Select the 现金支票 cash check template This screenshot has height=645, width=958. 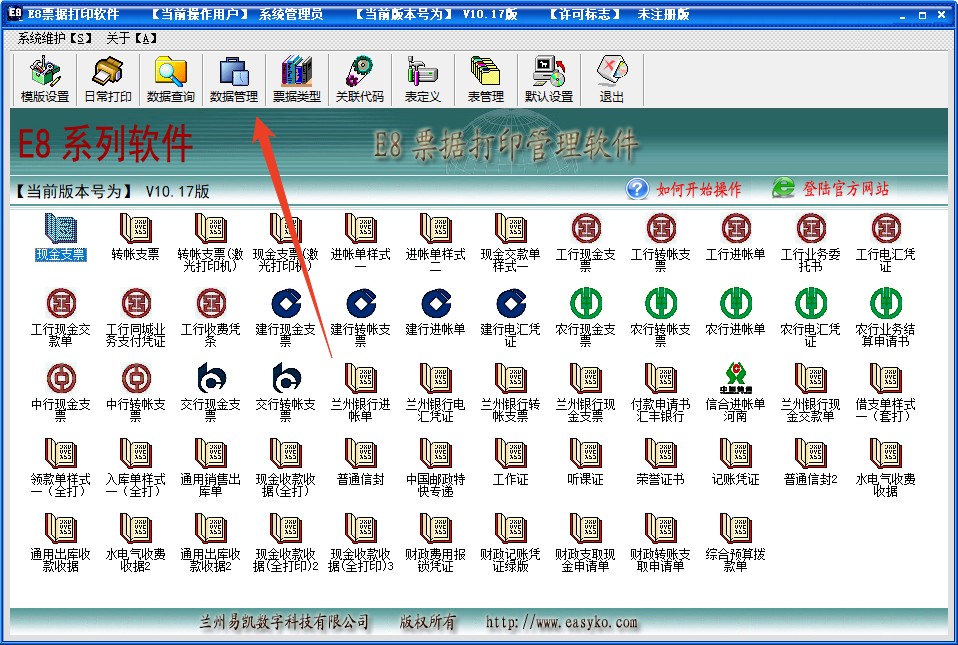click(x=62, y=236)
